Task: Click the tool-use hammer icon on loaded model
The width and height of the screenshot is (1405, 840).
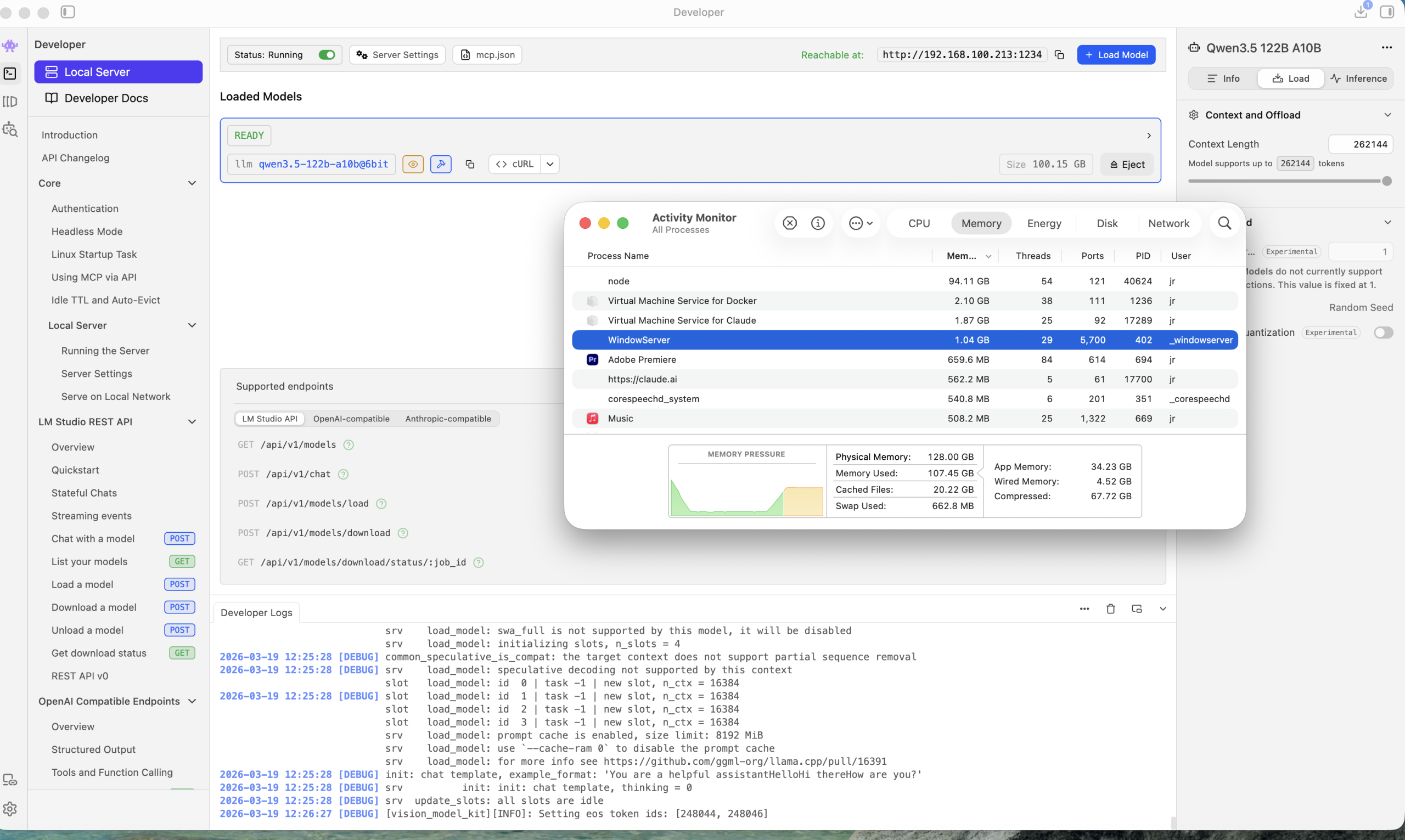Action: 441,164
